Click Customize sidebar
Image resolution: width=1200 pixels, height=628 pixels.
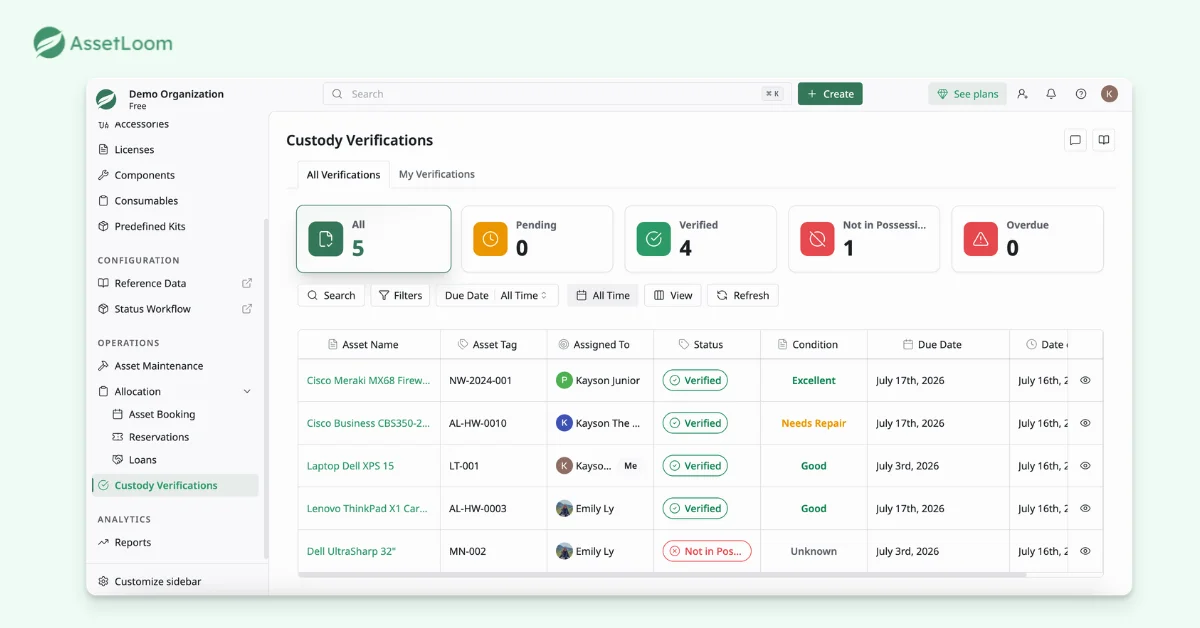(x=149, y=582)
